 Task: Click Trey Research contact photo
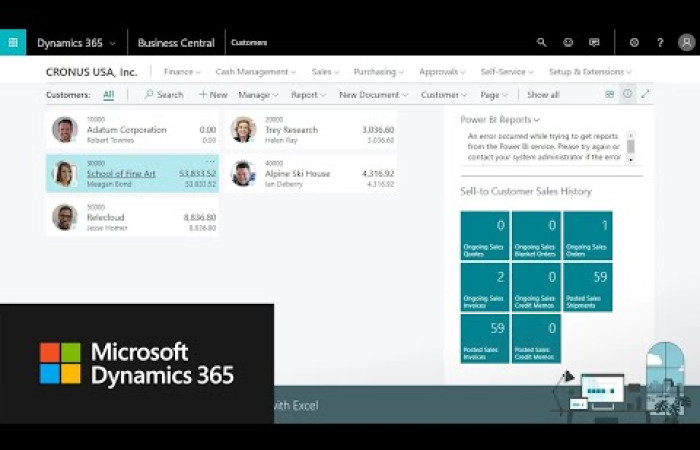coord(243,129)
